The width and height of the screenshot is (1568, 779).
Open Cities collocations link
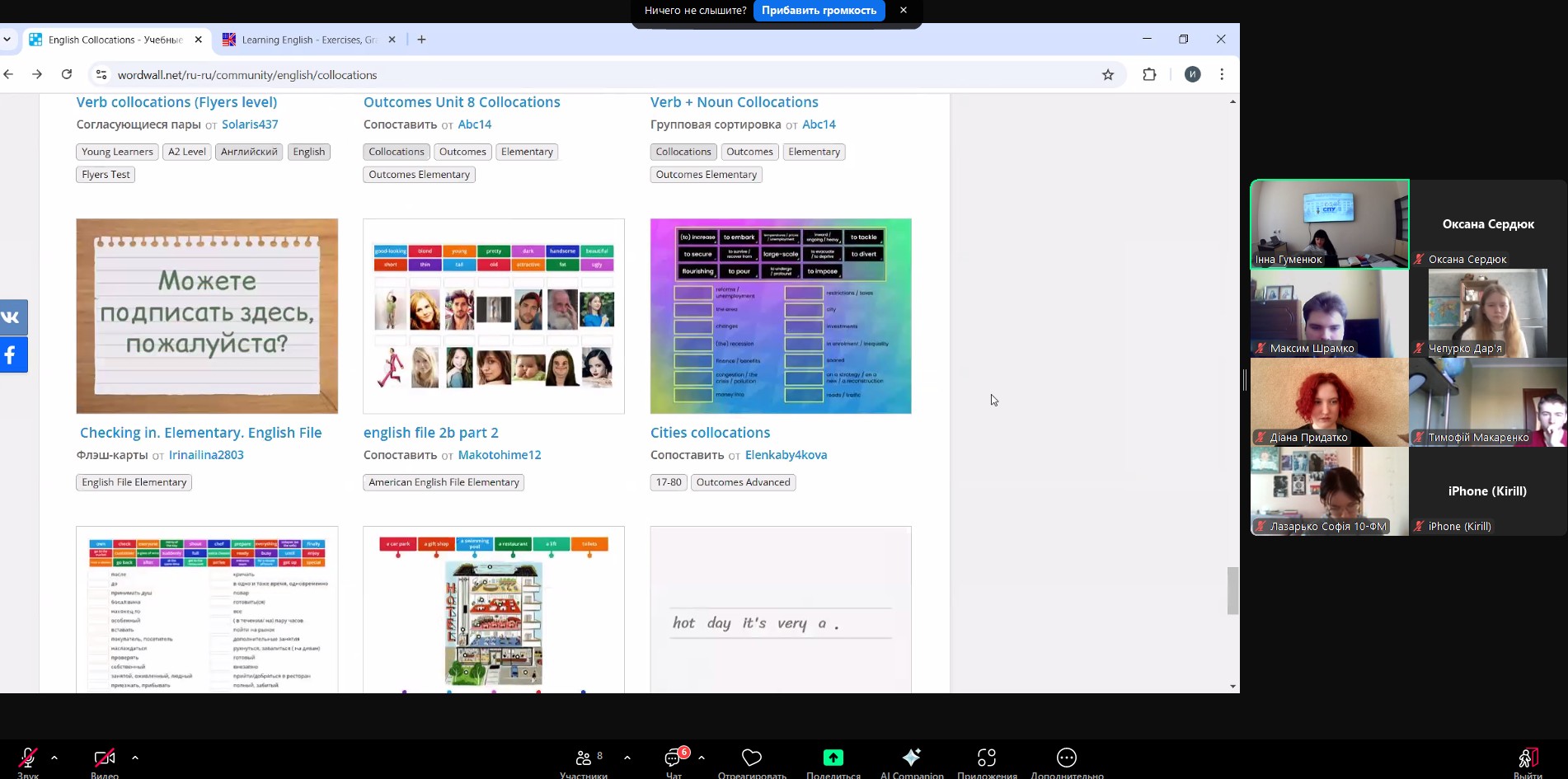710,433
